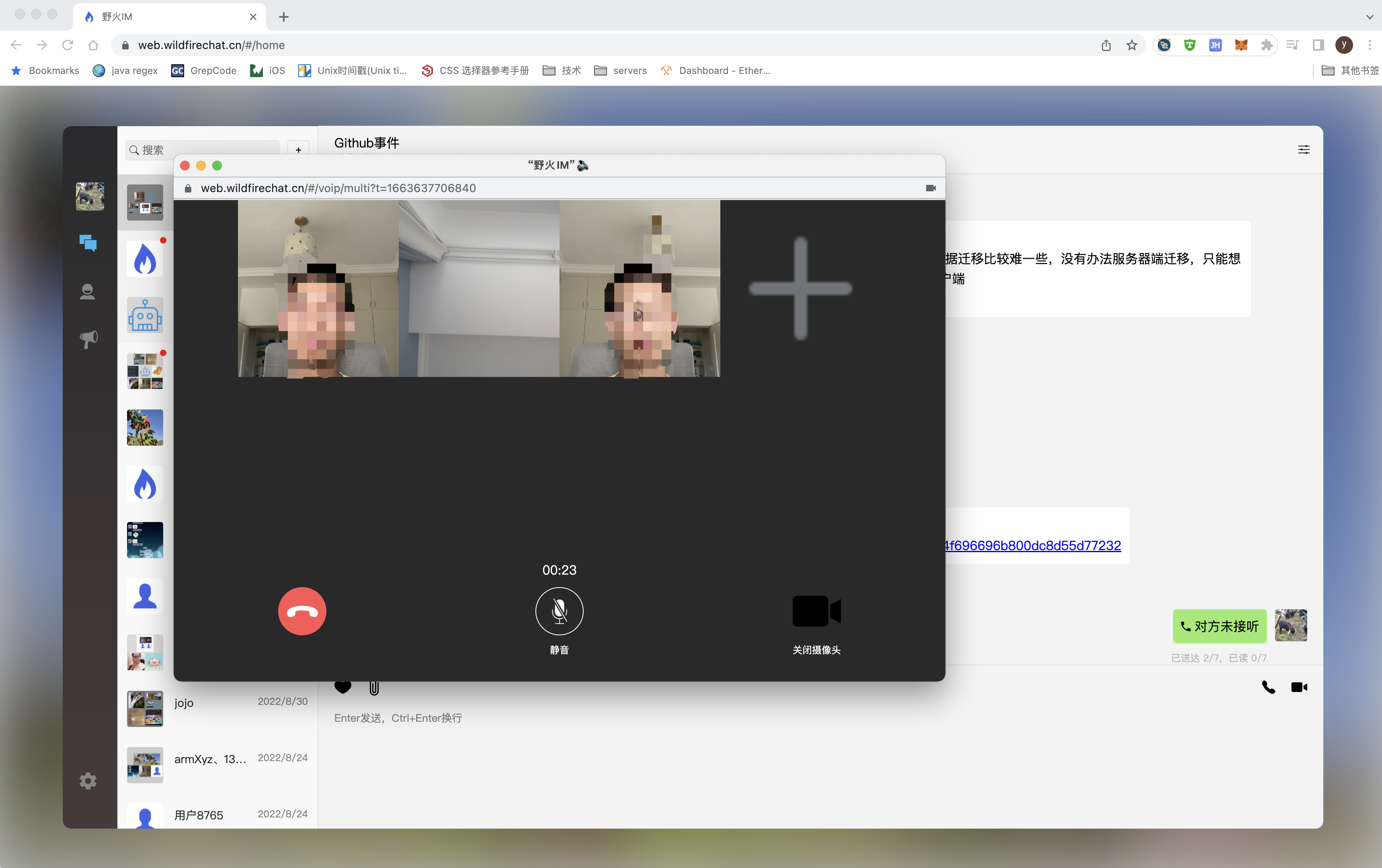Viewport: 1382px width, 868px height.
Task: Open the megaphone channel icon in sidebar
Action: pos(88,339)
